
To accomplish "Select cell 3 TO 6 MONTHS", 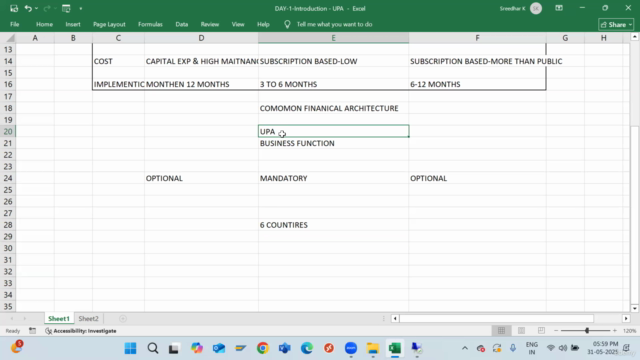I will tap(333, 84).
